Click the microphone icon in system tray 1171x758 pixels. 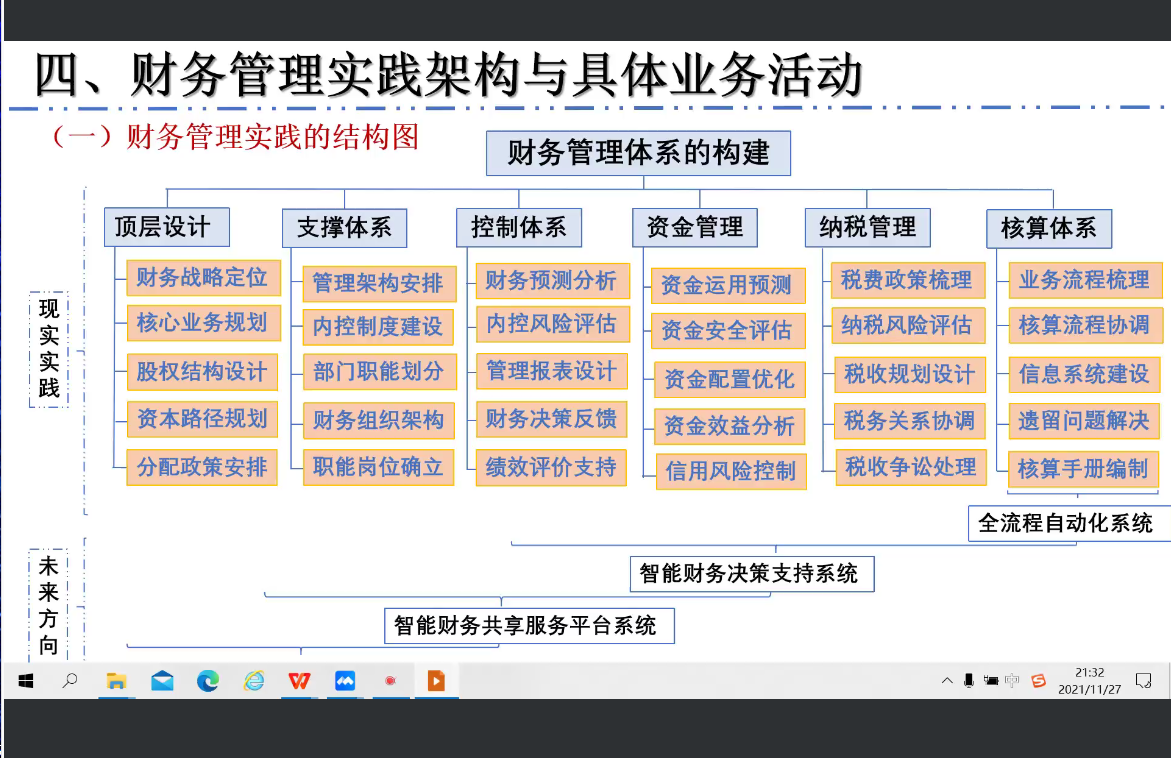968,681
